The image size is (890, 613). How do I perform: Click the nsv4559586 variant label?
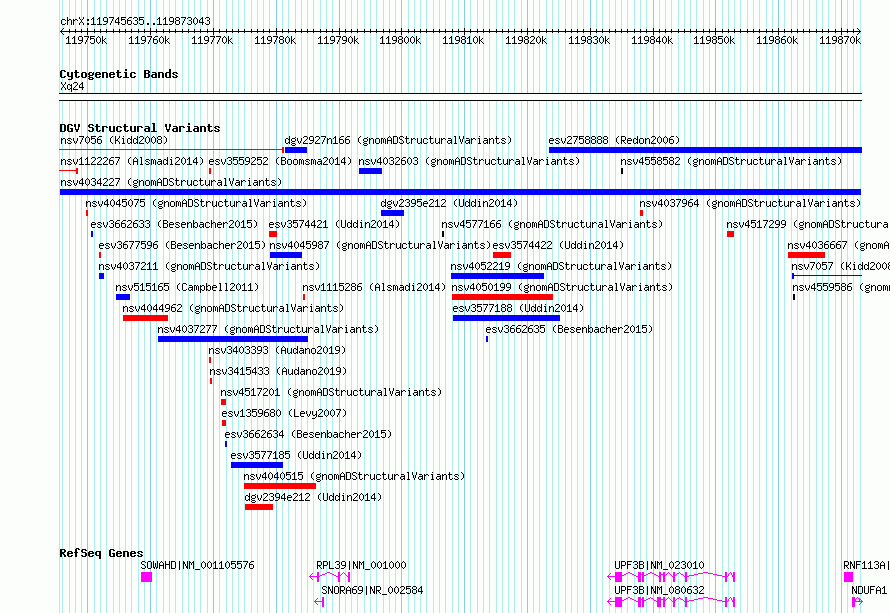841,287
